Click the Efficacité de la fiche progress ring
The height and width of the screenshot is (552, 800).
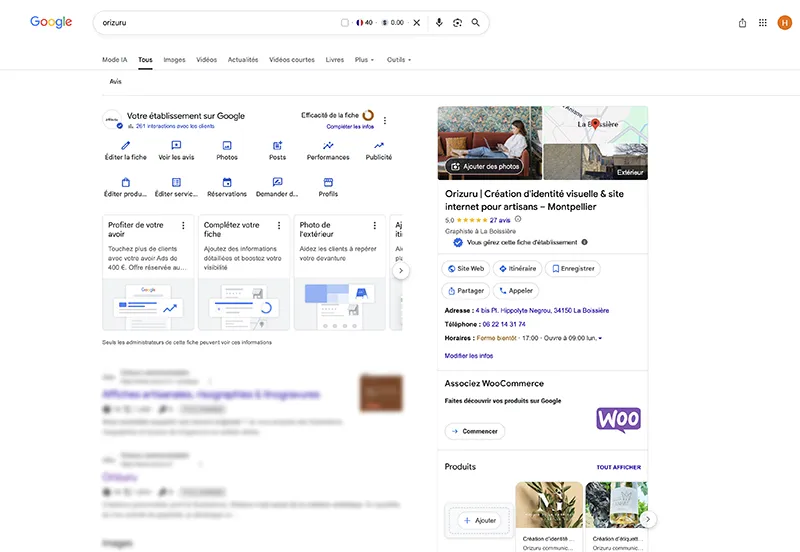tap(368, 115)
